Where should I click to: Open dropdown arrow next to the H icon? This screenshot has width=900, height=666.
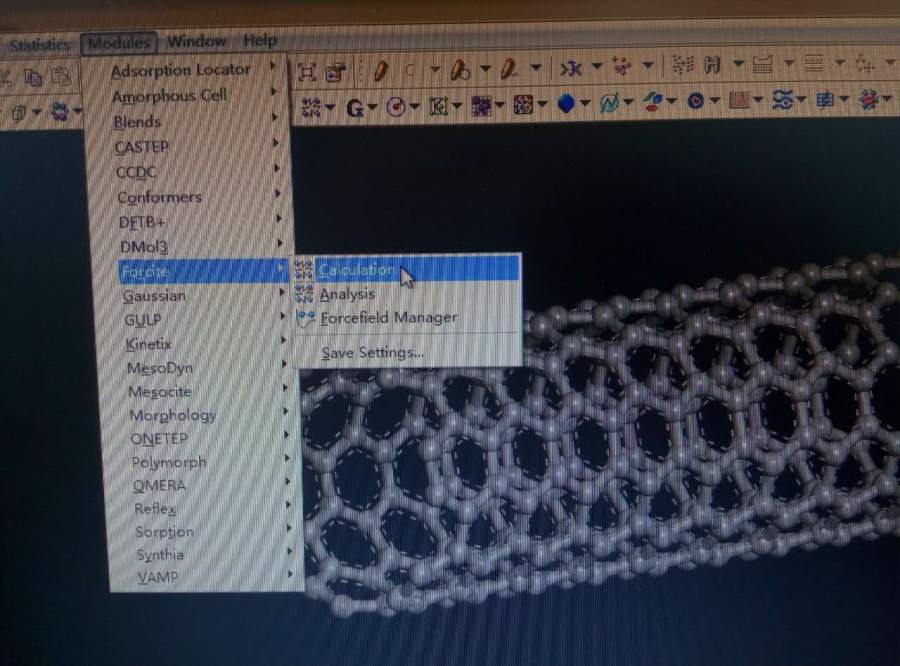[739, 64]
